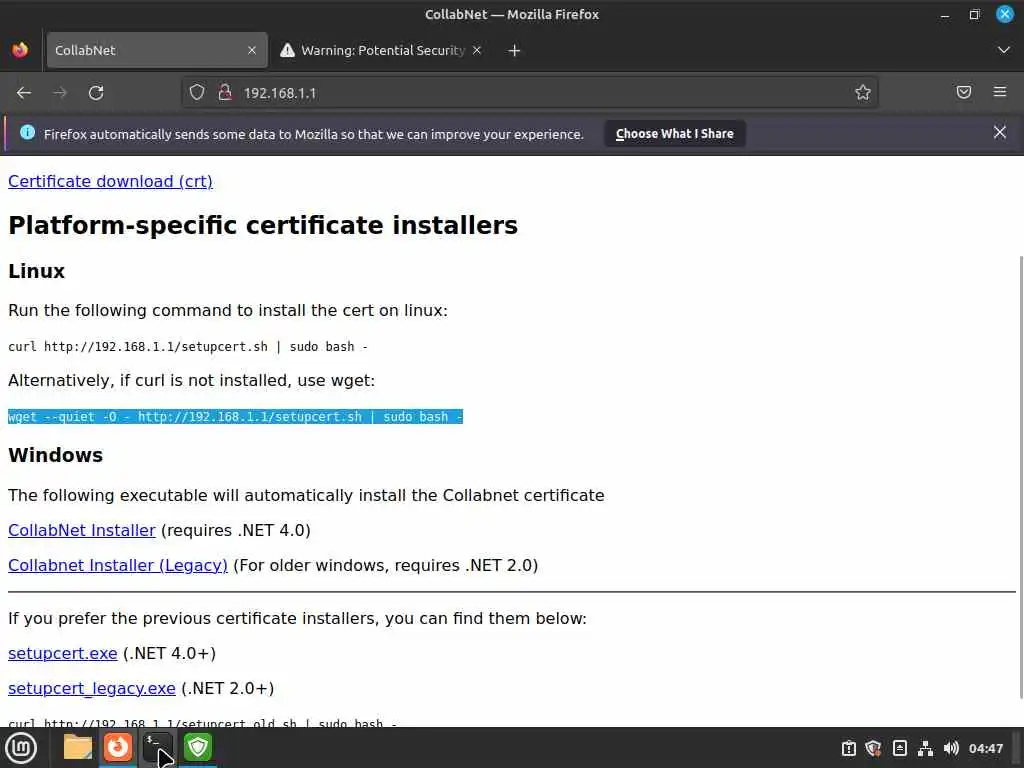Screen dimensions: 1024x768
Task: Open setupcert.exe link
Action: coord(63,653)
